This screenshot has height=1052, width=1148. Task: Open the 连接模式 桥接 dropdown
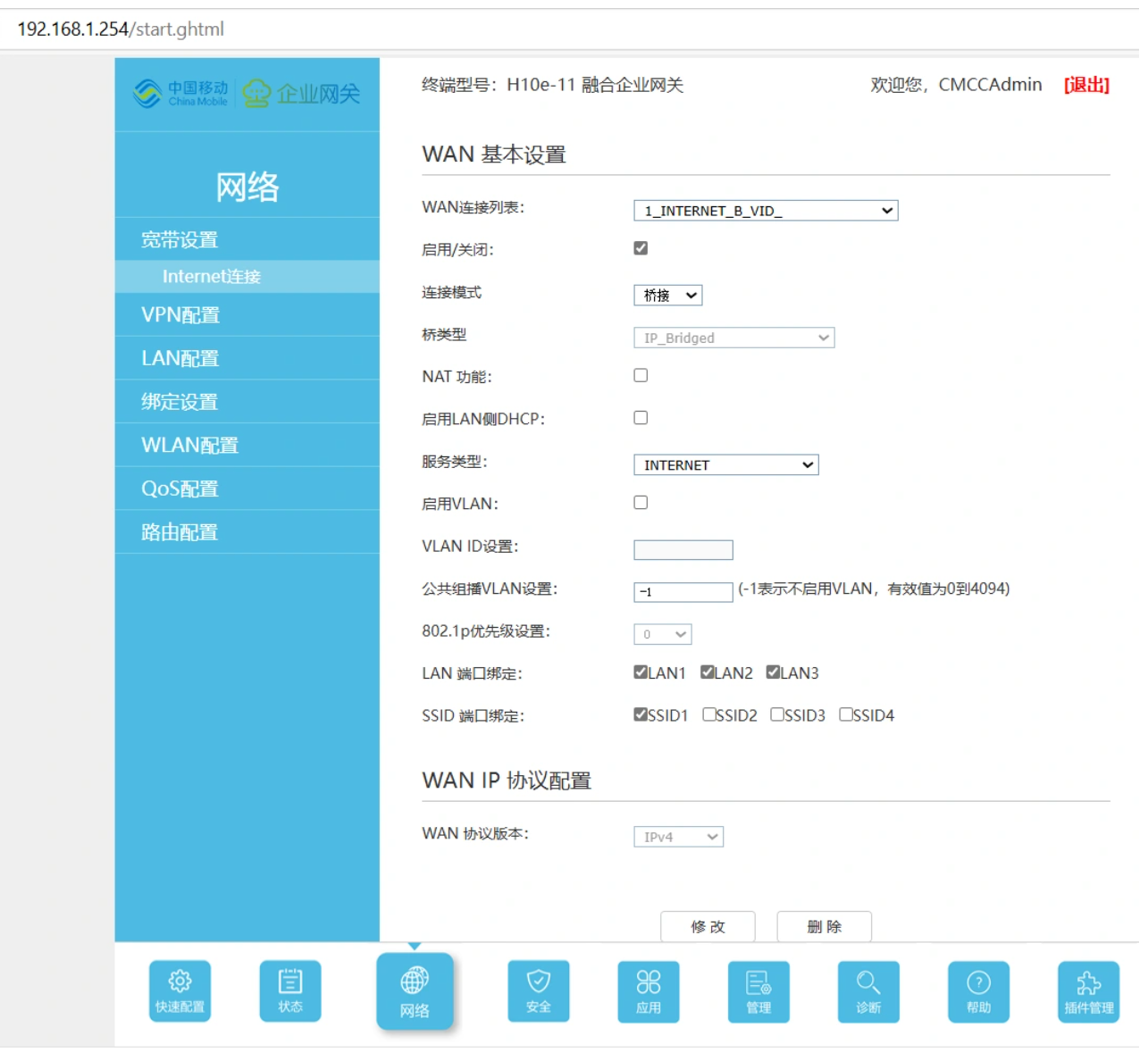(668, 296)
